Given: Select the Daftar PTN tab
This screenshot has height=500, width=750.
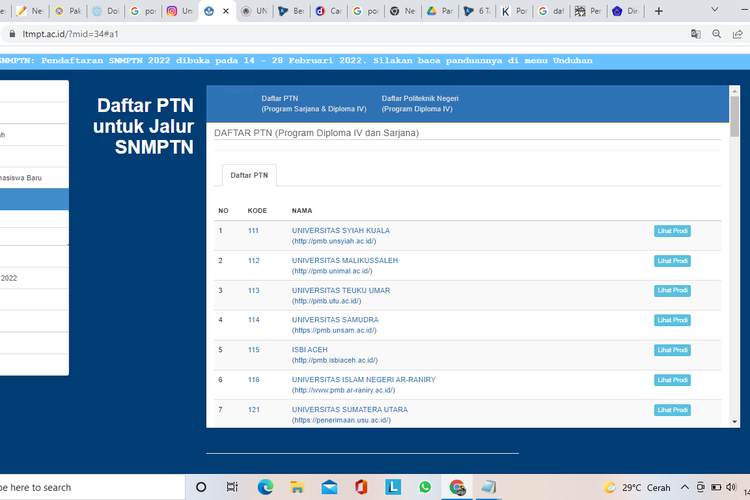Looking at the screenshot, I should 249,175.
